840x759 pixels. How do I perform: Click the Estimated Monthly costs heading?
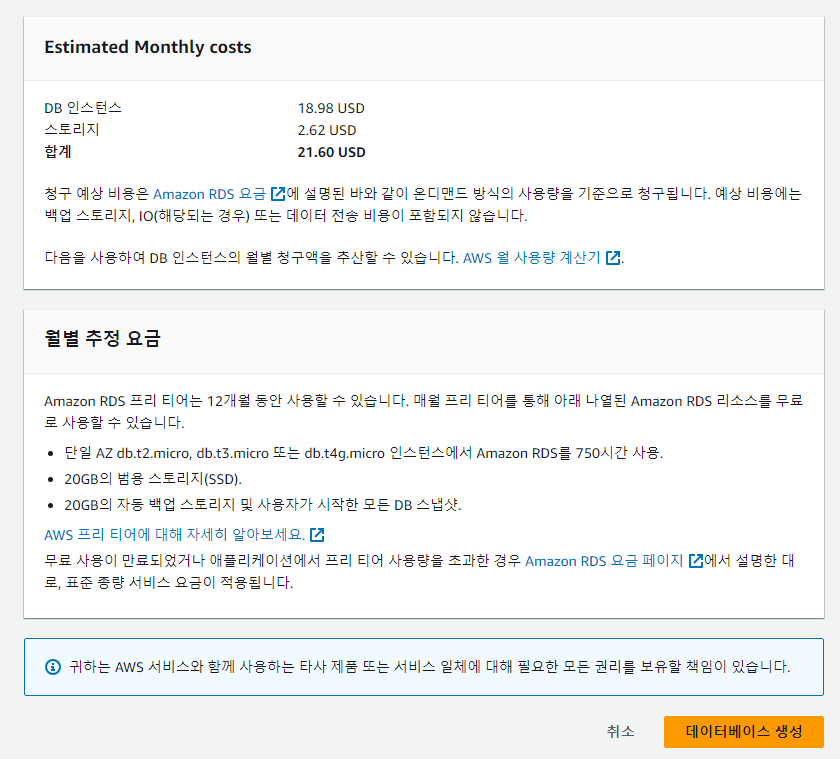pyautogui.click(x=148, y=47)
